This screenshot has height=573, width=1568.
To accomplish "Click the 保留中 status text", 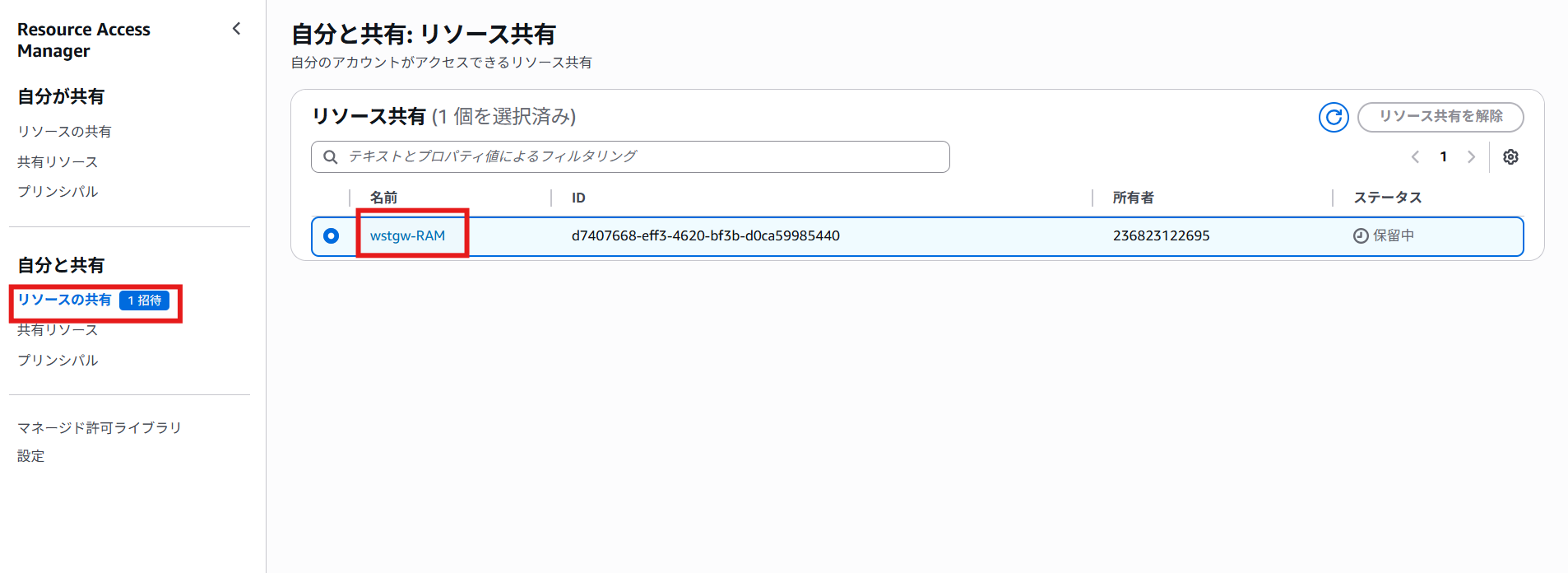I will coord(1394,235).
